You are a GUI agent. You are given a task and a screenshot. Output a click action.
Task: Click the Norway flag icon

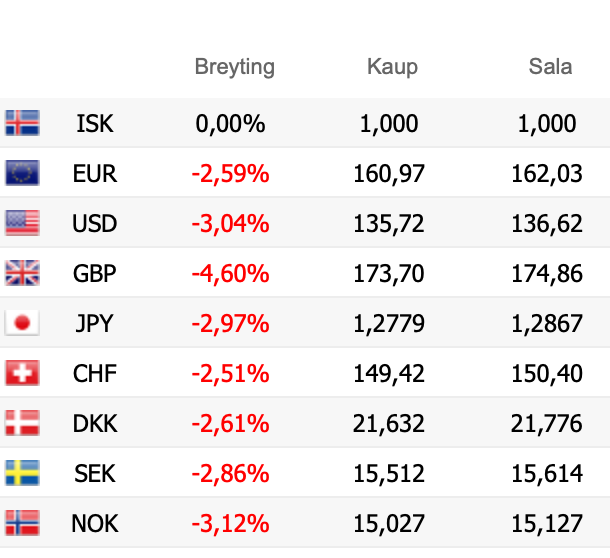pos(22,522)
